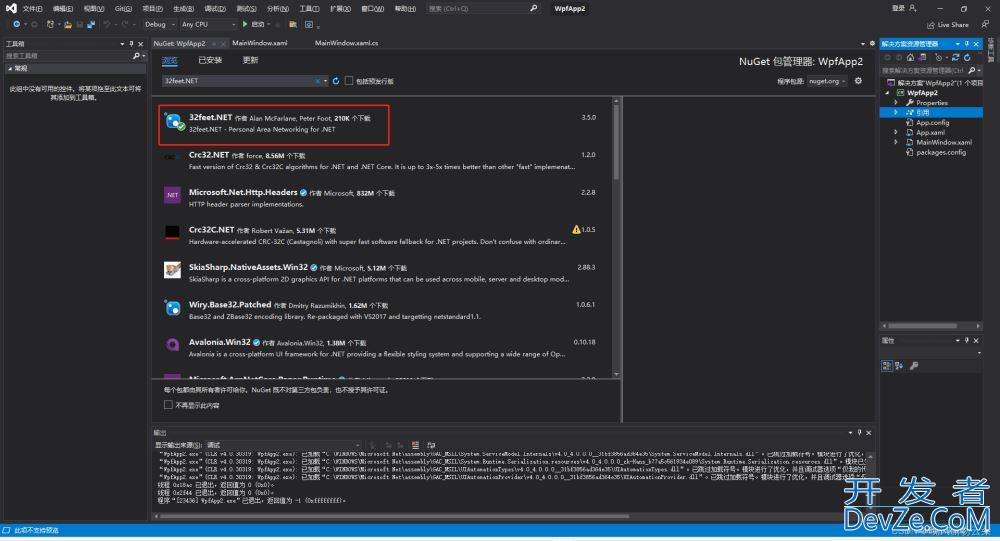This screenshot has width=1000, height=541.
Task: Select App.config in Solution Explorer
Action: [x=932, y=122]
